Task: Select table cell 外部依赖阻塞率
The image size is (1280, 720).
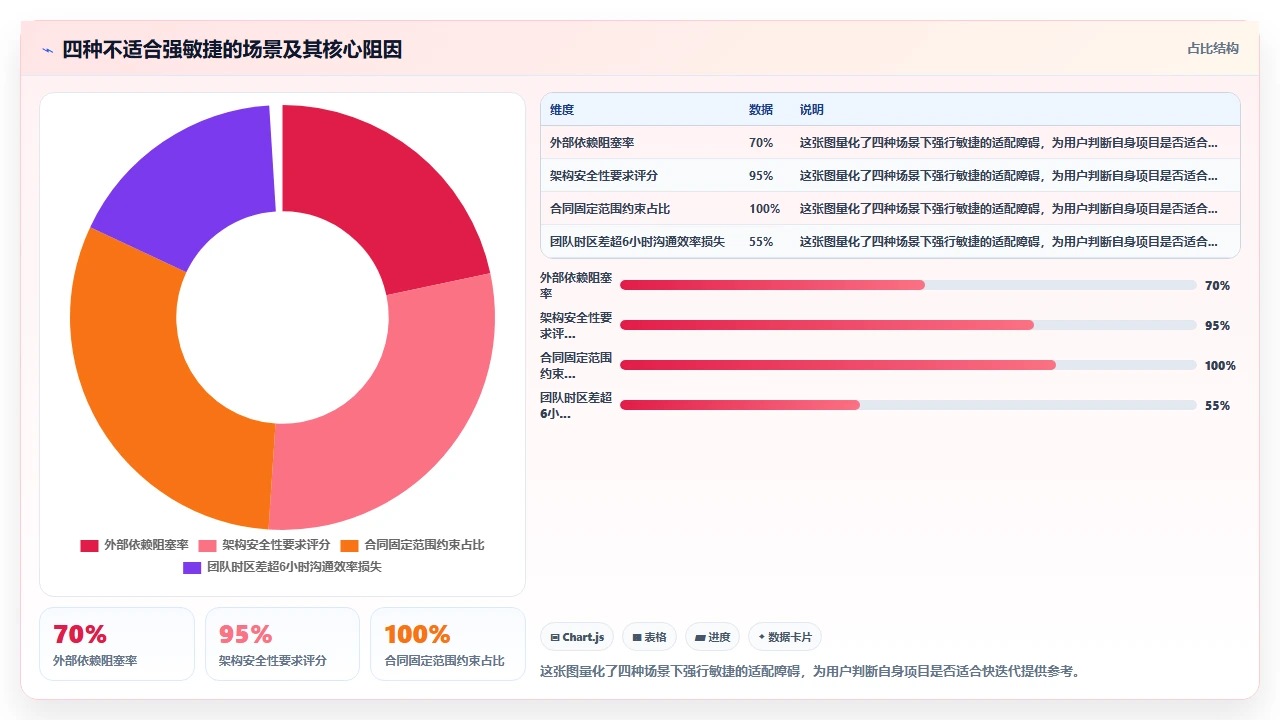Action: 592,143
